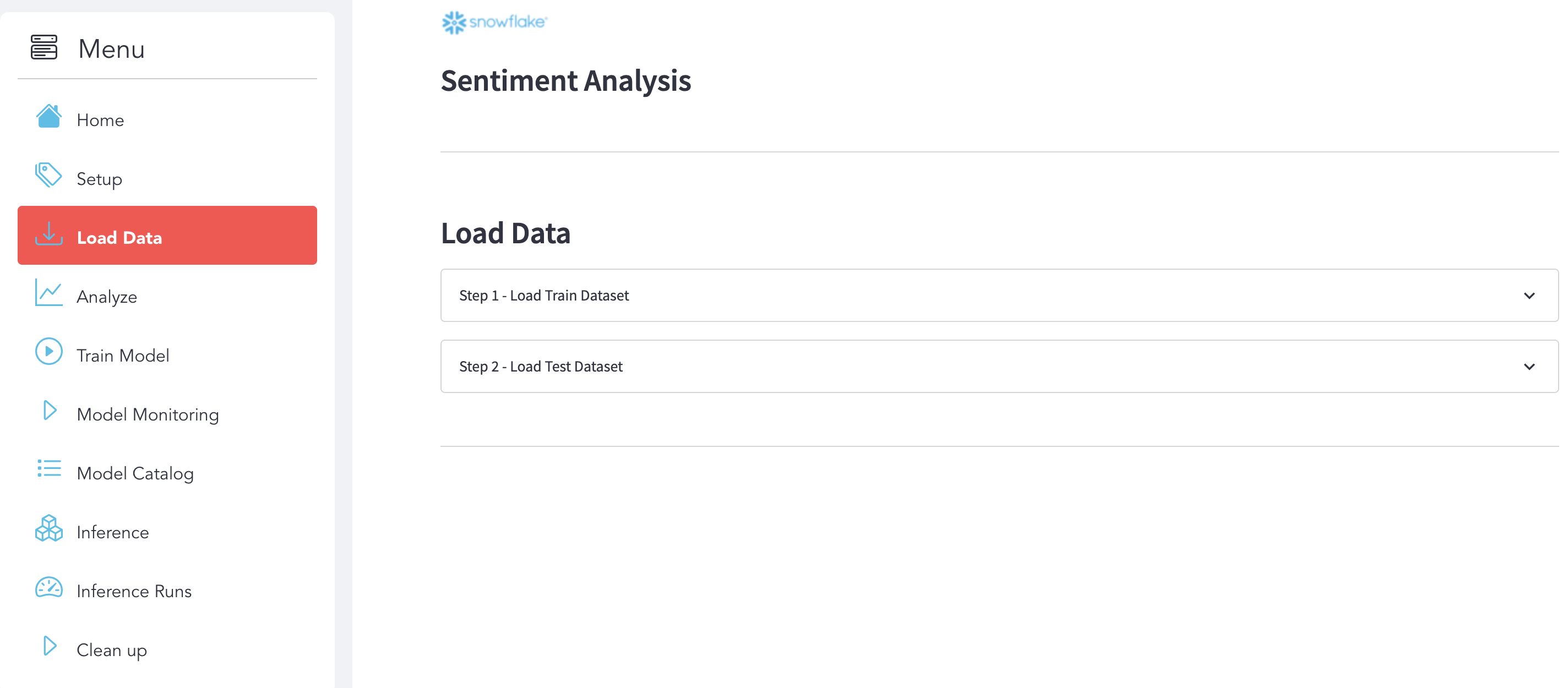Click the chevron on Step 2 expander

point(1529,367)
